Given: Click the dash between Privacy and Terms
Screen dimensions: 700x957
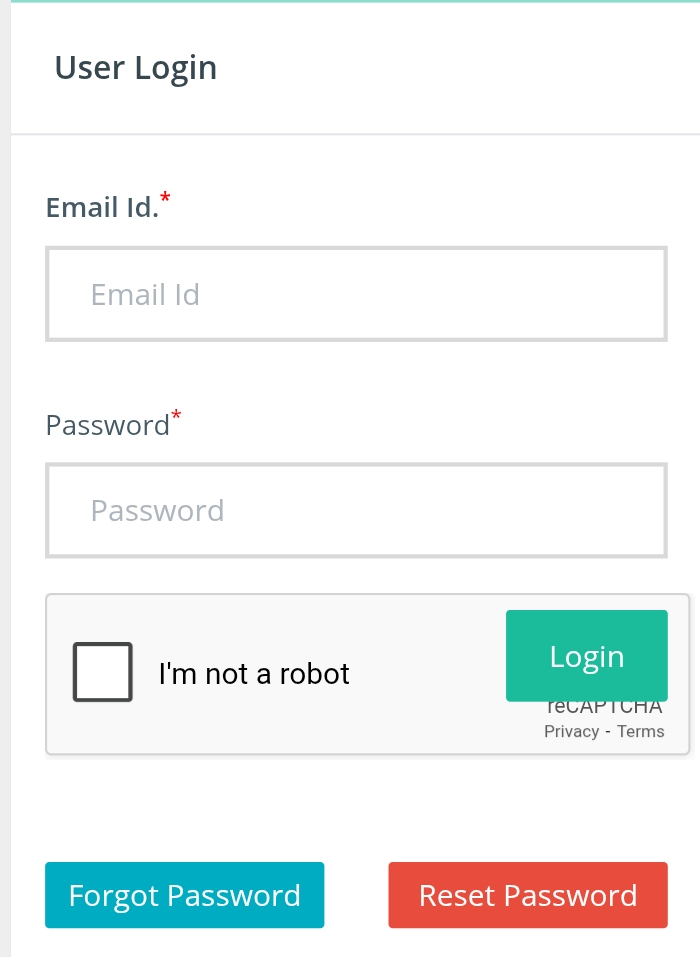Looking at the screenshot, I should 608,732.
